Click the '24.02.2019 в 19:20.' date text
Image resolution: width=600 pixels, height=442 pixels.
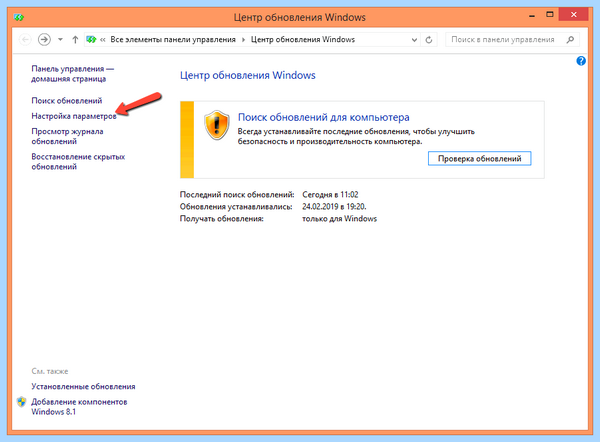pyautogui.click(x=334, y=207)
